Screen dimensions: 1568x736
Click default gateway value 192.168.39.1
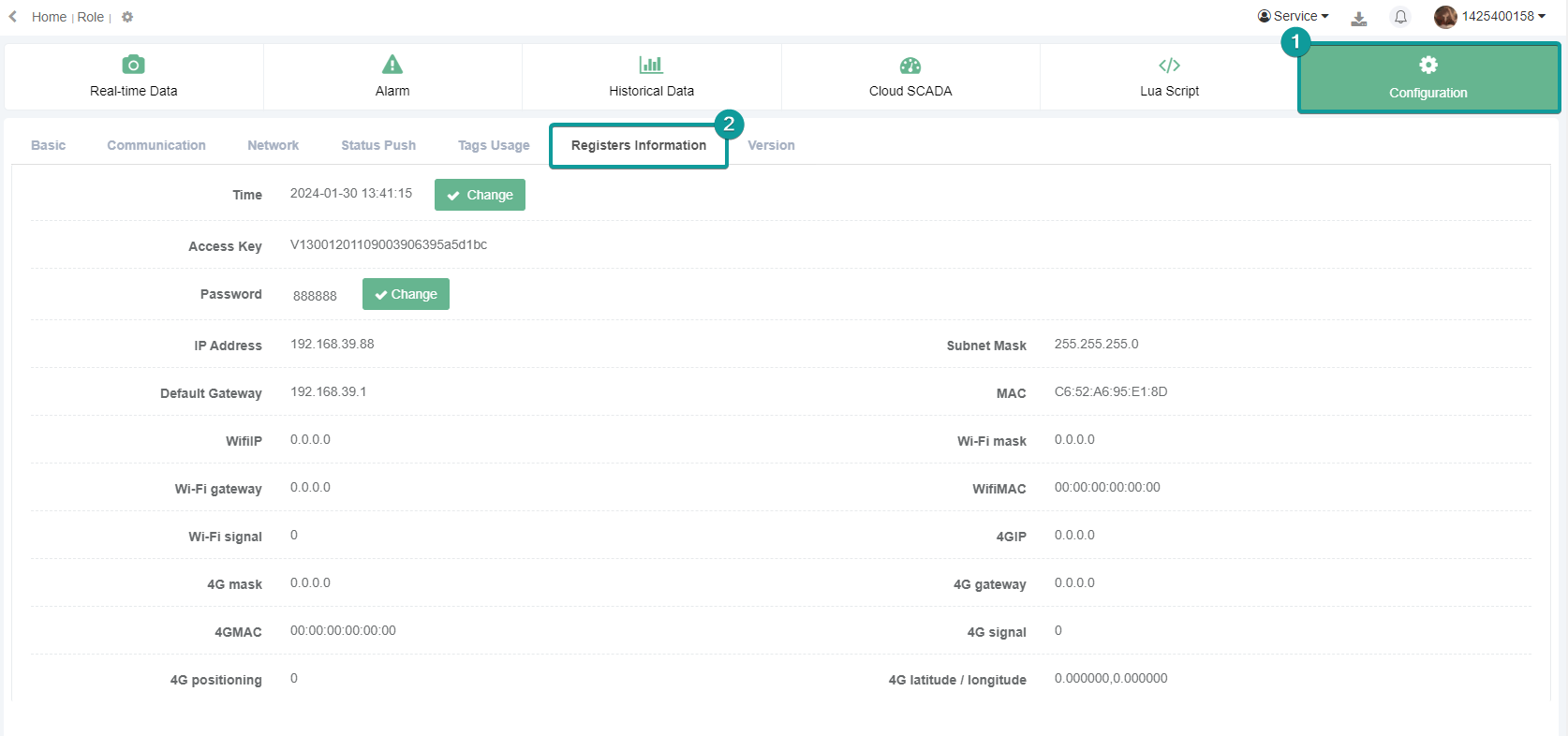[329, 391]
